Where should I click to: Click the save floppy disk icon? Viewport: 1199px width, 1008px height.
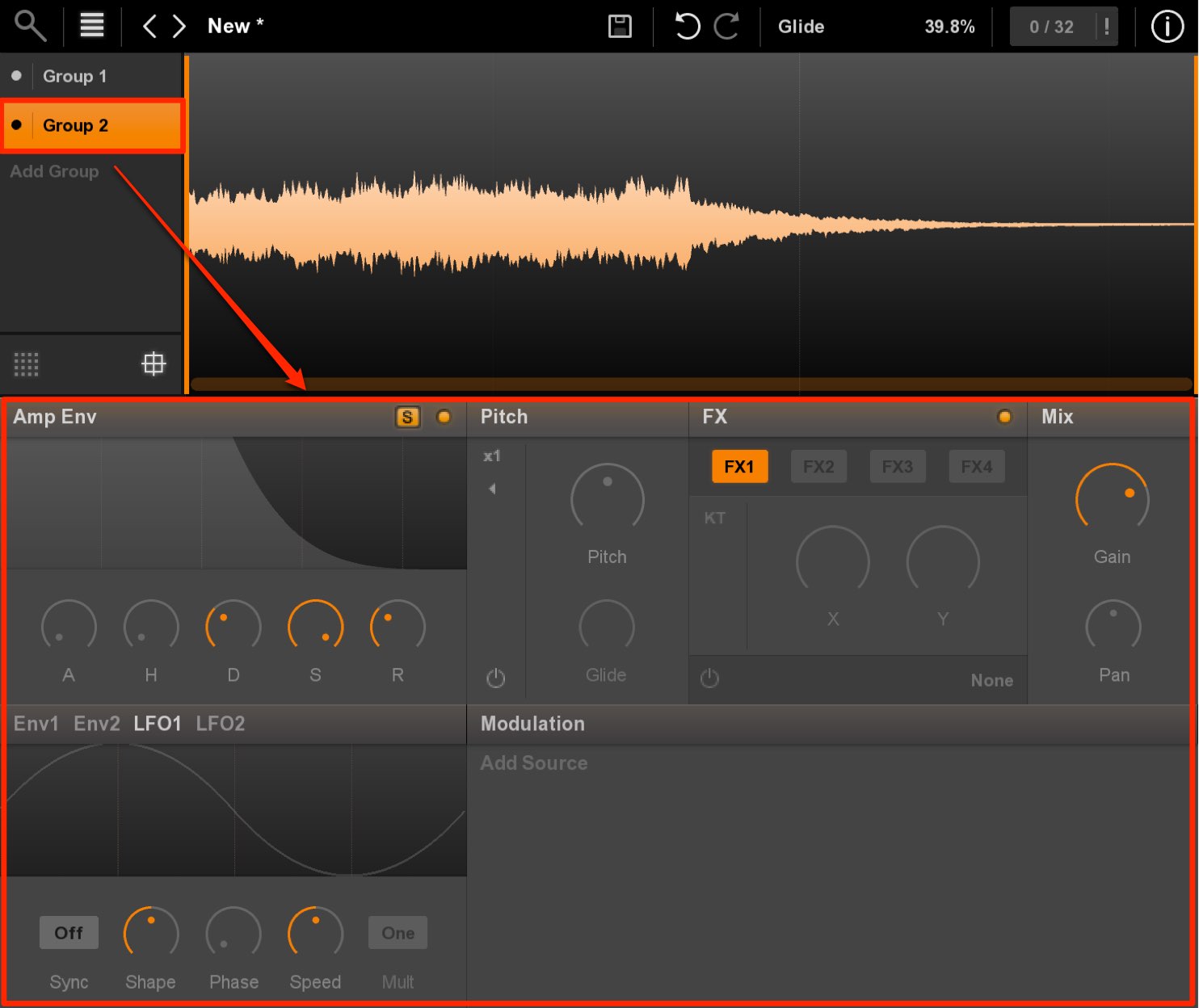620,26
